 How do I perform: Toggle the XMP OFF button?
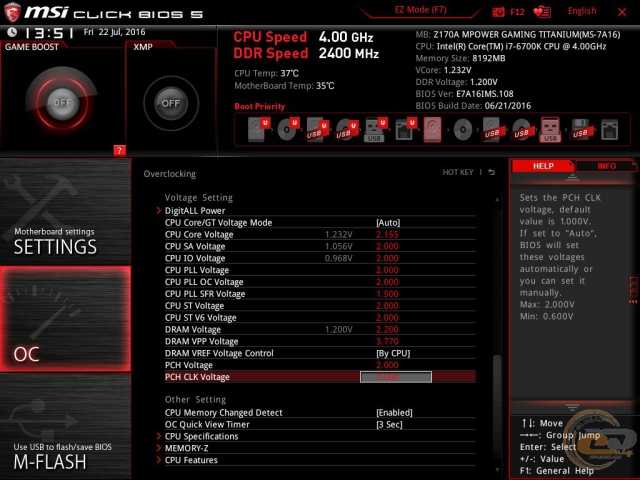(x=171, y=103)
